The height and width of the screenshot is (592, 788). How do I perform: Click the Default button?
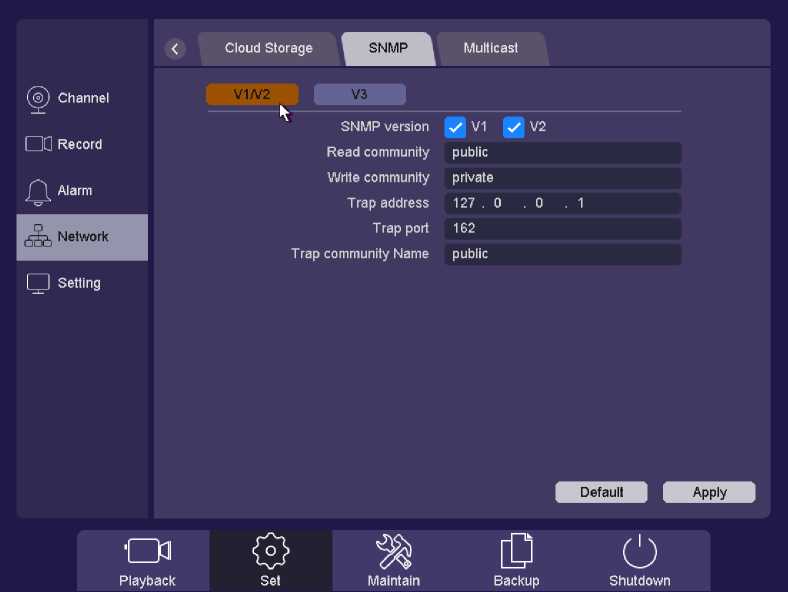click(601, 492)
